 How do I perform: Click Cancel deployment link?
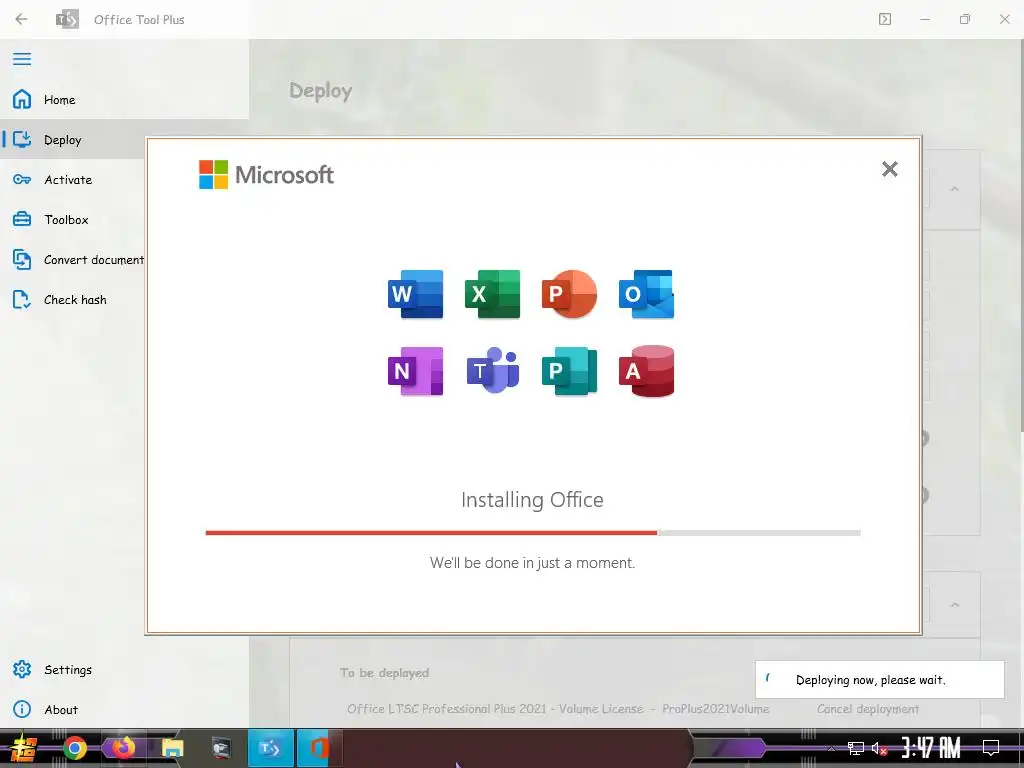(x=867, y=709)
